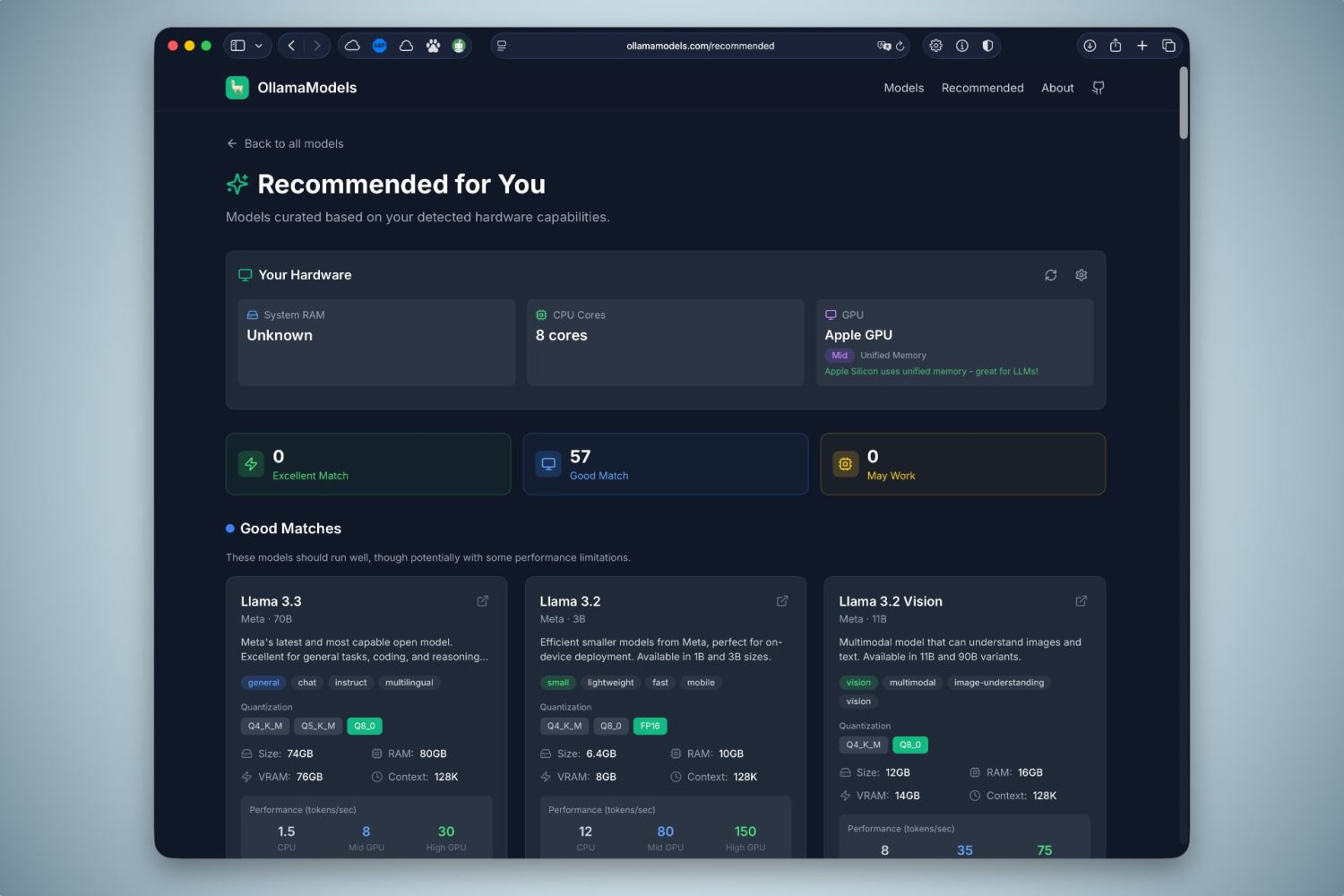Select Q4_K_M quantization for Llama 3.2 Vision
The image size is (1344, 896).
pyautogui.click(x=864, y=745)
